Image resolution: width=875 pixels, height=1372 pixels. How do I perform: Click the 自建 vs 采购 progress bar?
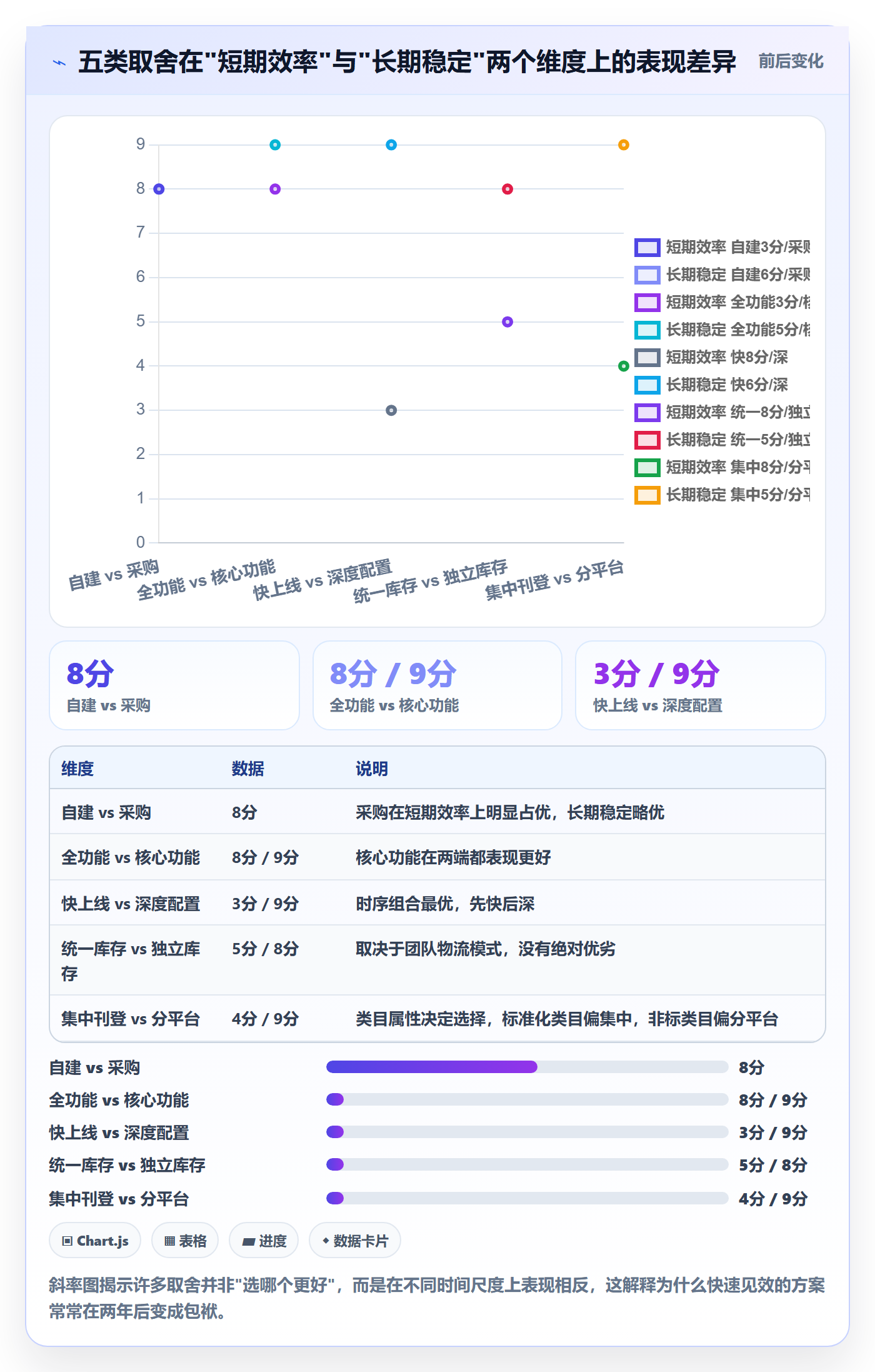pos(527,1067)
